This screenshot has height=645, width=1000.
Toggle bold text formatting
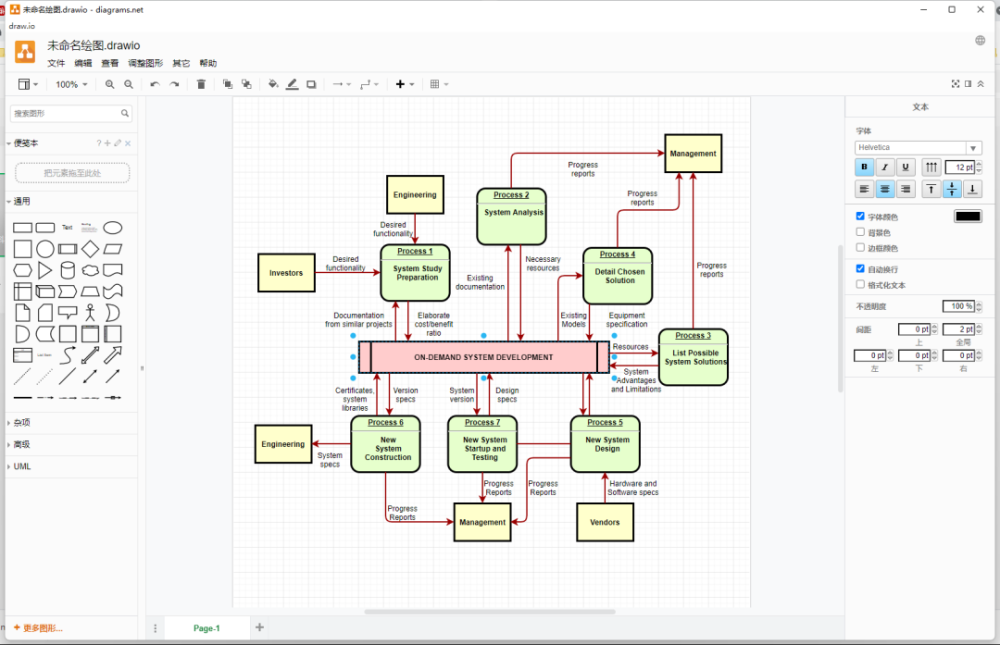[x=864, y=167]
